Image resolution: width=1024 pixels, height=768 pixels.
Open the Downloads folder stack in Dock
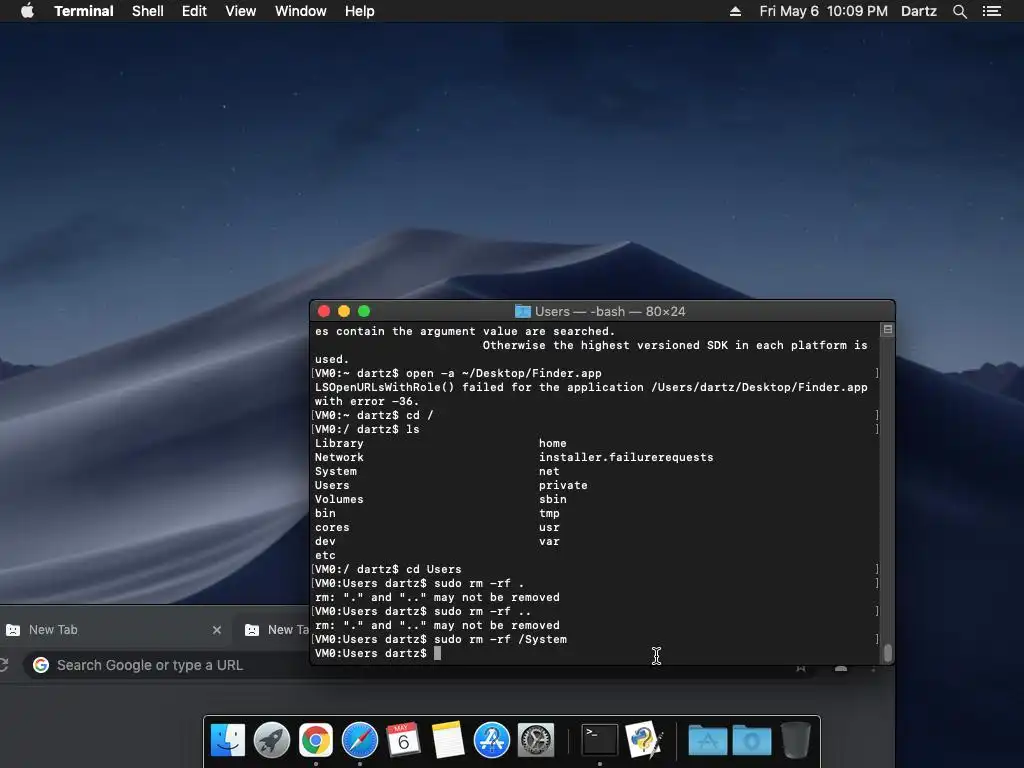click(752, 741)
